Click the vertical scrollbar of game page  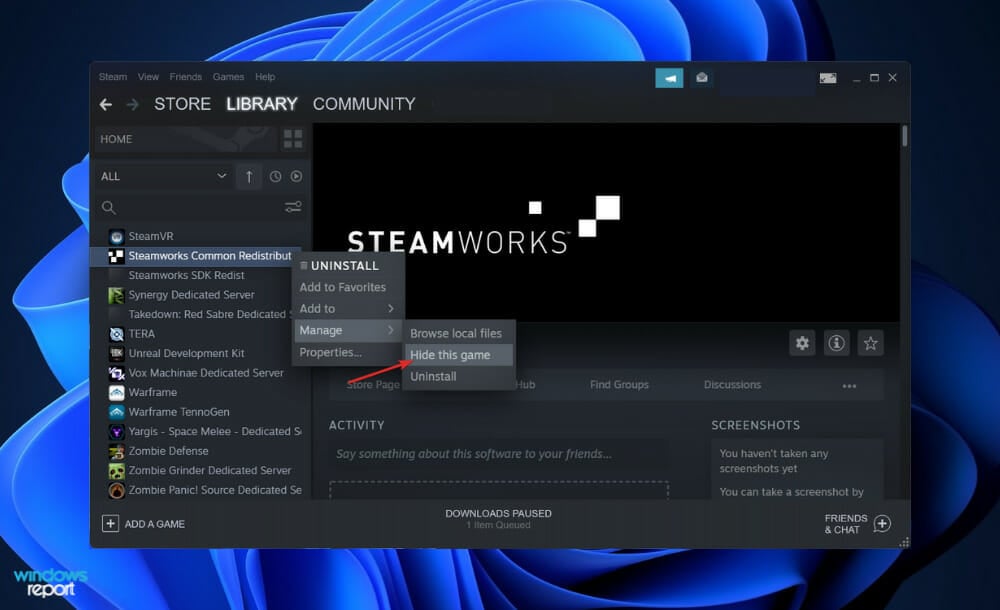point(904,136)
